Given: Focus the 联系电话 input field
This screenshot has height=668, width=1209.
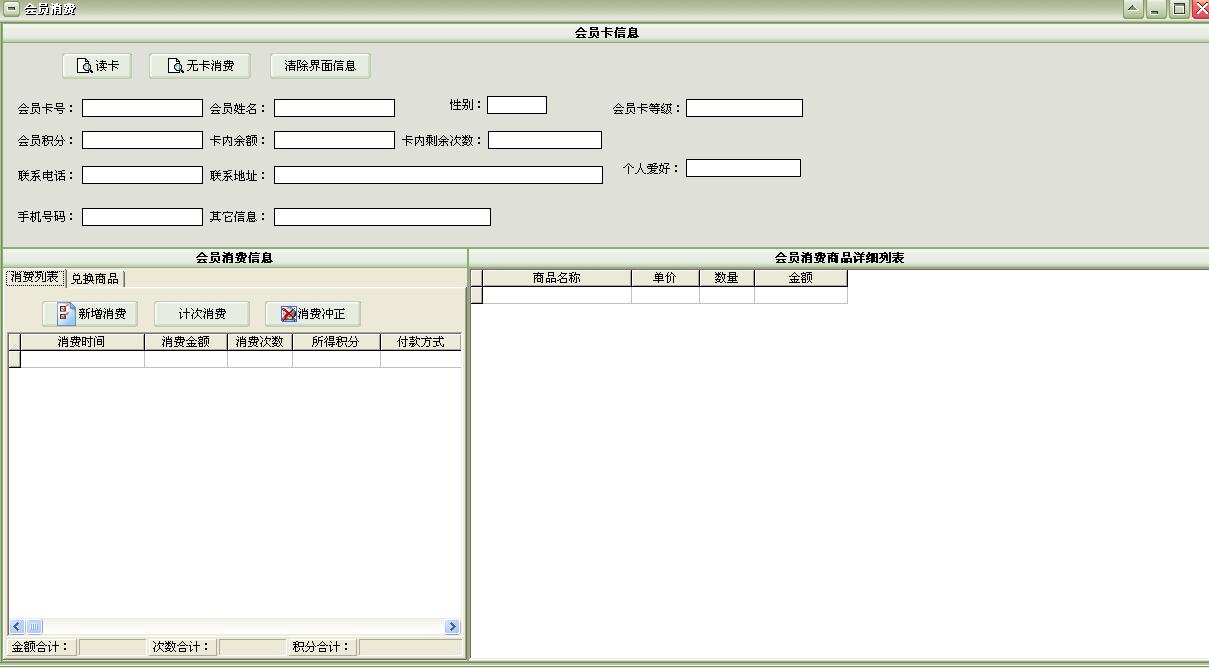Looking at the screenshot, I should (x=142, y=175).
